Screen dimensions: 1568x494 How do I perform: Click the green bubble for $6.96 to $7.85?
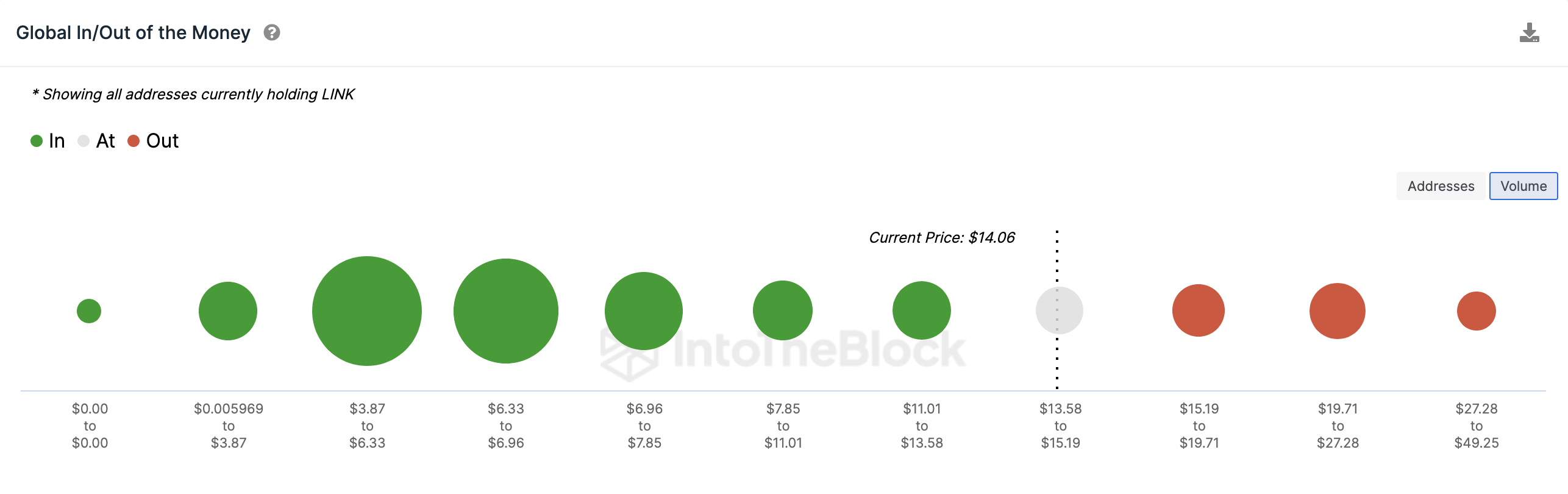[644, 311]
